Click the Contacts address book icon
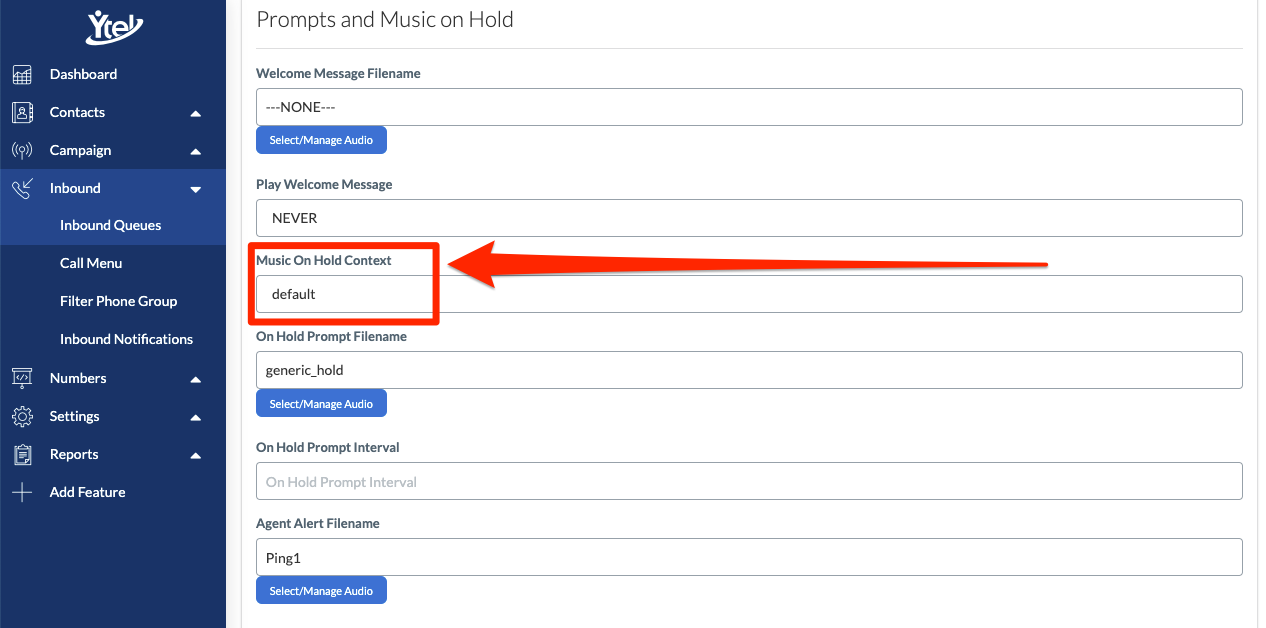Image resolution: width=1266 pixels, height=628 pixels. 22,112
